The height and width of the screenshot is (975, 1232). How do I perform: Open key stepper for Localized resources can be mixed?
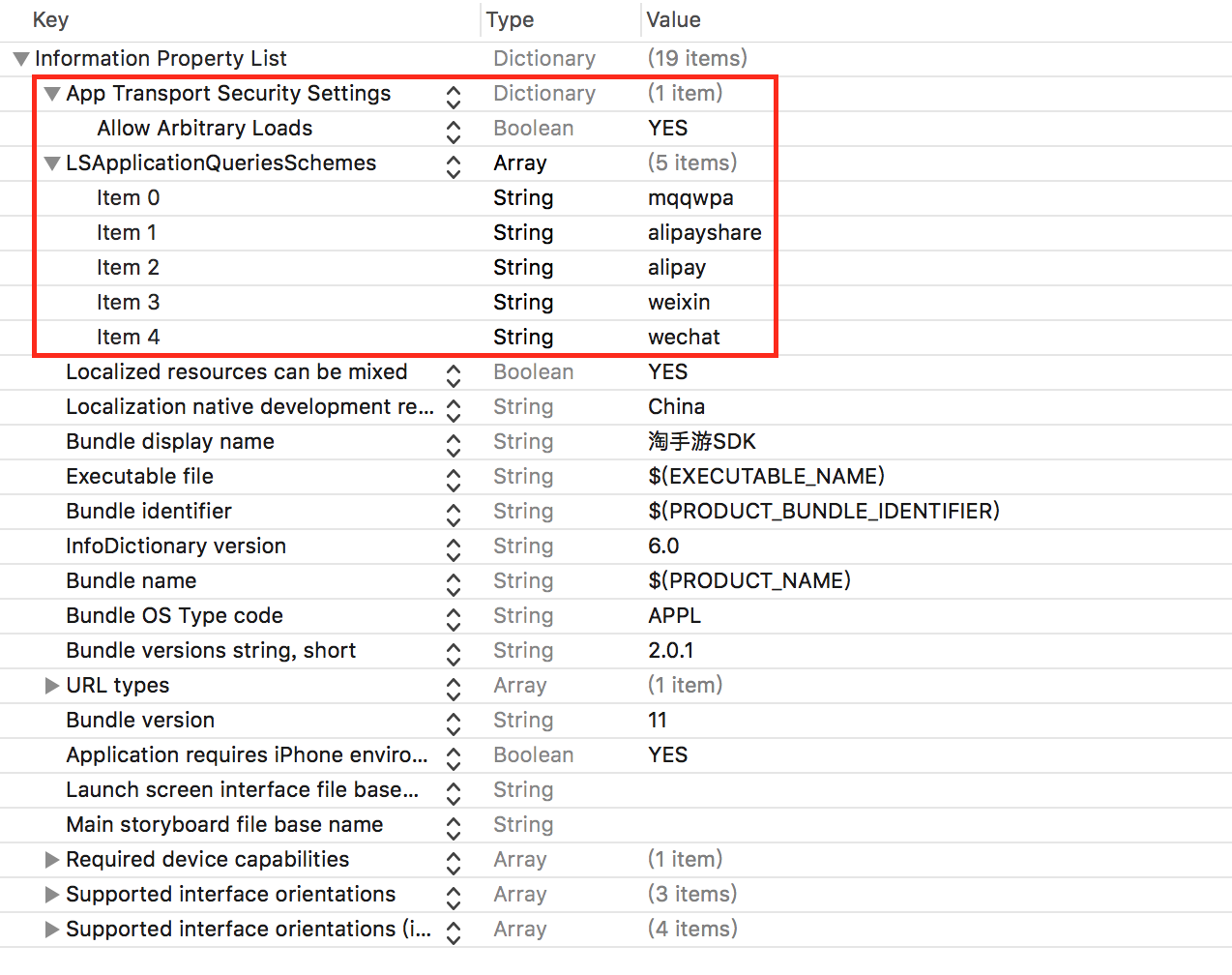click(x=454, y=374)
